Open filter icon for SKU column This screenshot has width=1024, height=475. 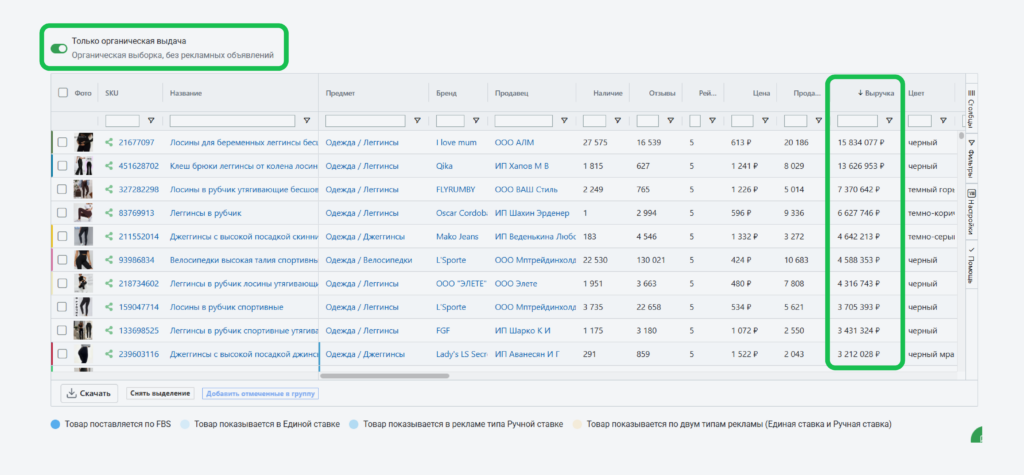click(151, 120)
